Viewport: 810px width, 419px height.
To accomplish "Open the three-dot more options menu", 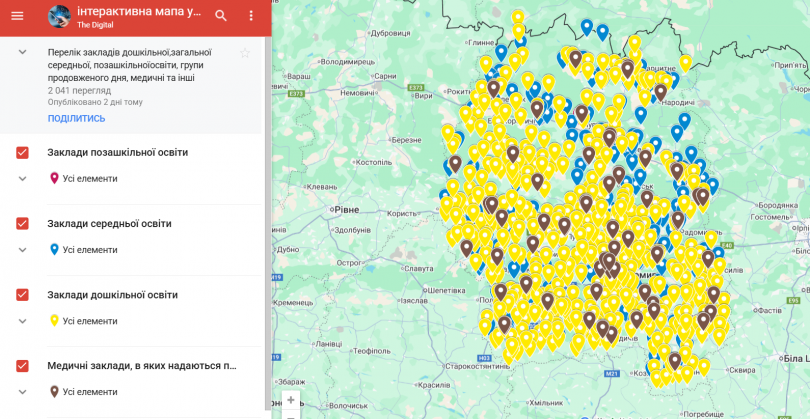I will pos(251,16).
